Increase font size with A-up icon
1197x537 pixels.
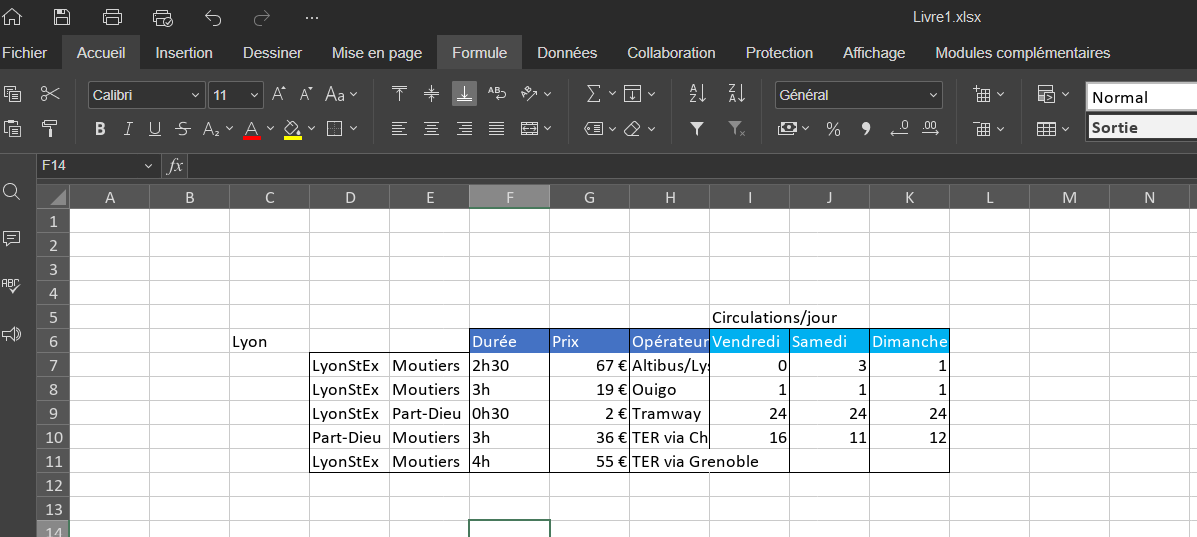(x=279, y=94)
